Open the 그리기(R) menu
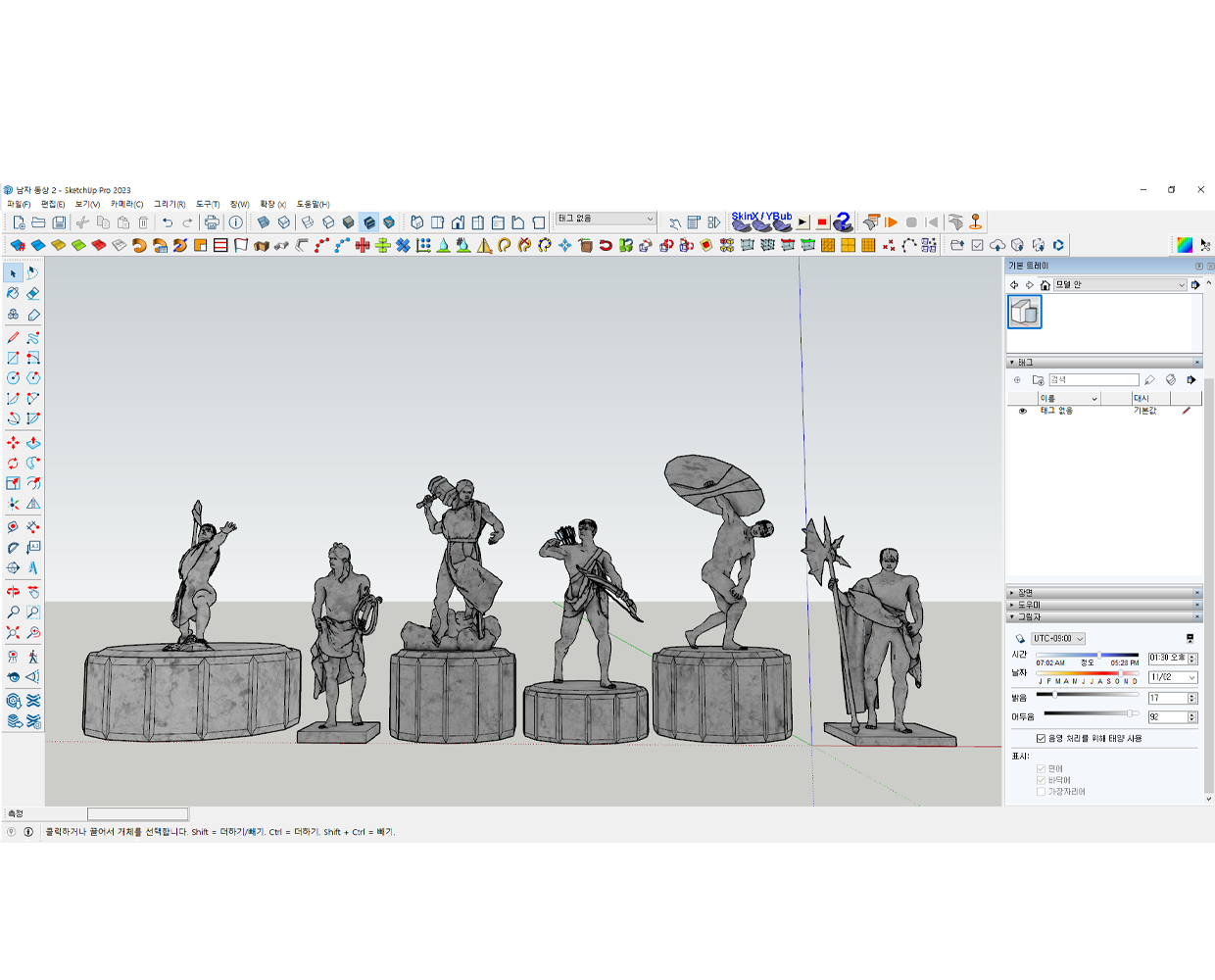 pyautogui.click(x=170, y=205)
